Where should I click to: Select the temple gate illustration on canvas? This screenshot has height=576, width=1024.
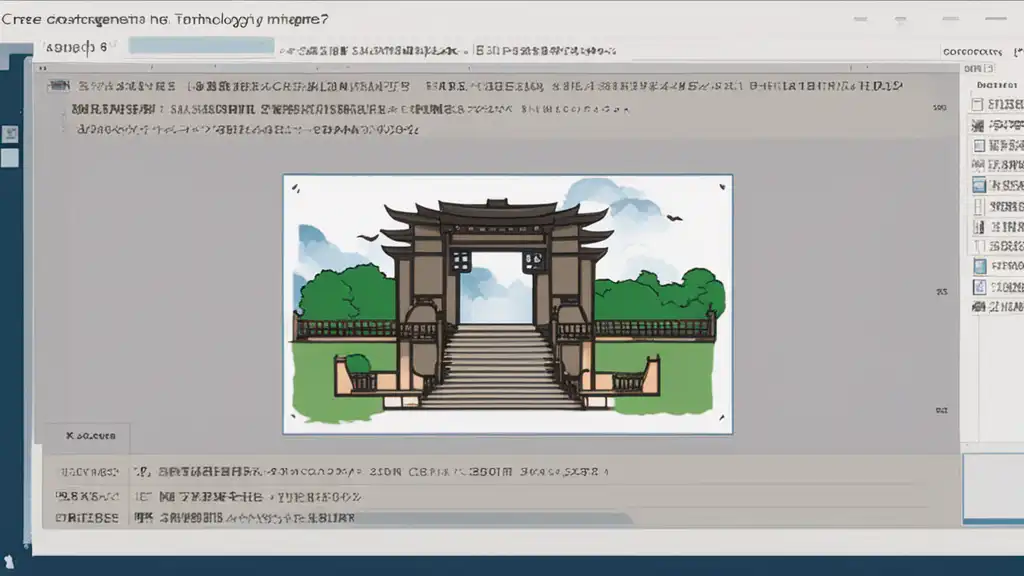click(507, 304)
